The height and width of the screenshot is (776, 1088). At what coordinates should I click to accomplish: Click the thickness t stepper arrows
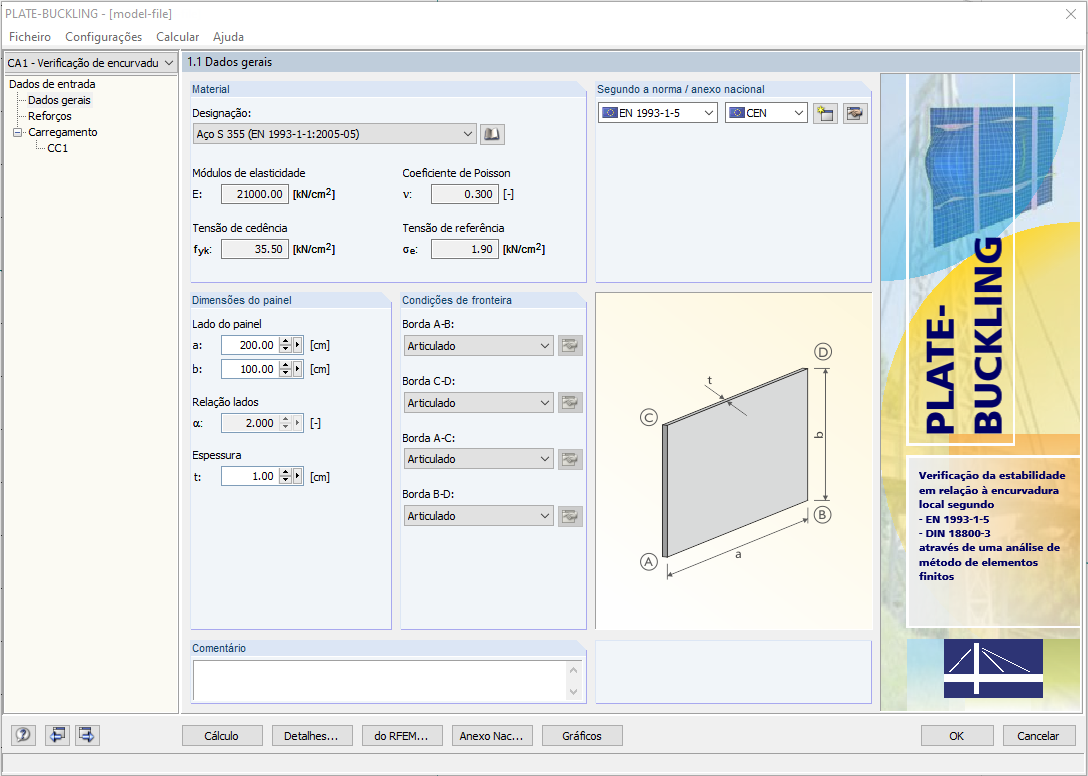tap(285, 476)
